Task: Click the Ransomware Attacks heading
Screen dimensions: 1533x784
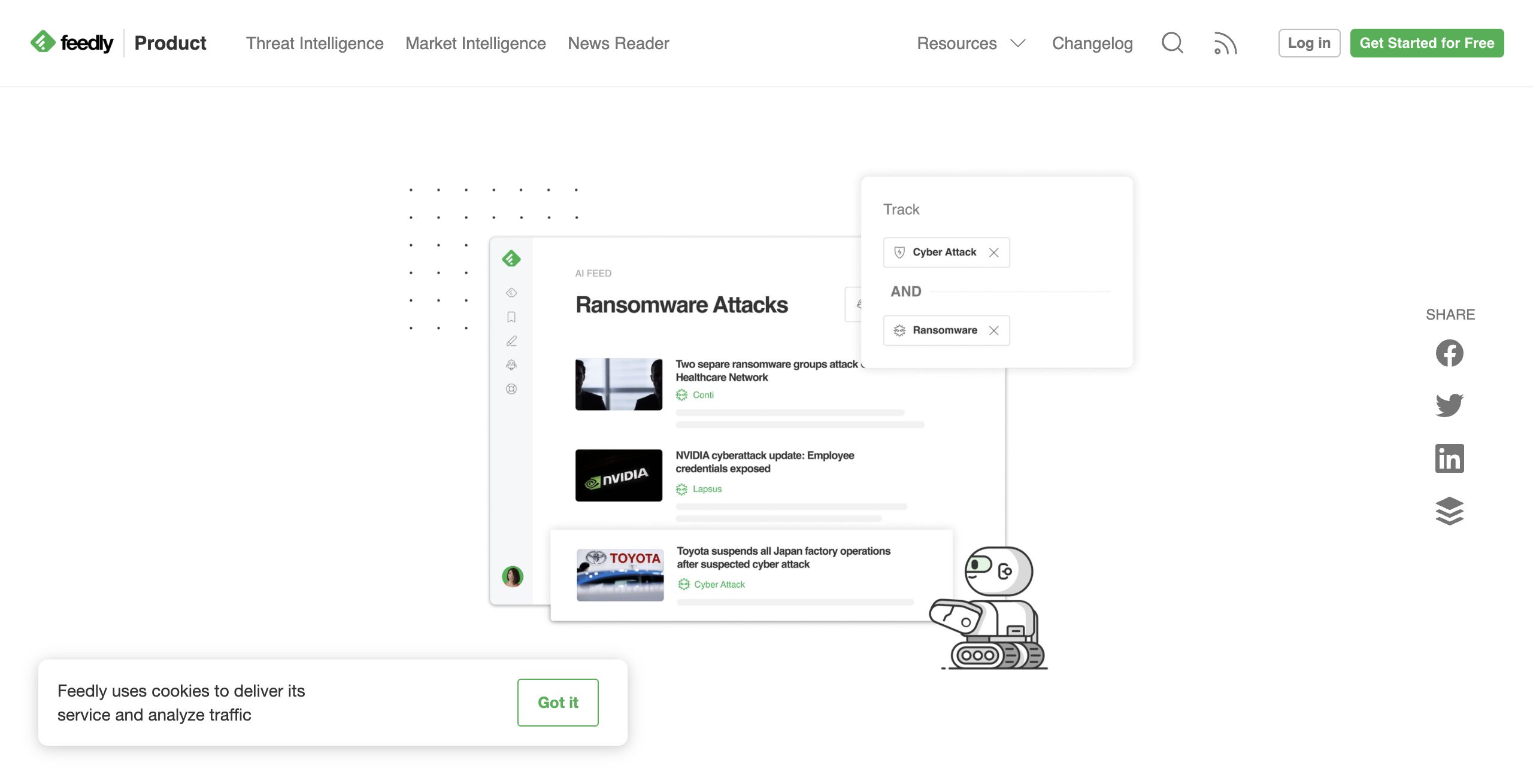Action: 681,305
